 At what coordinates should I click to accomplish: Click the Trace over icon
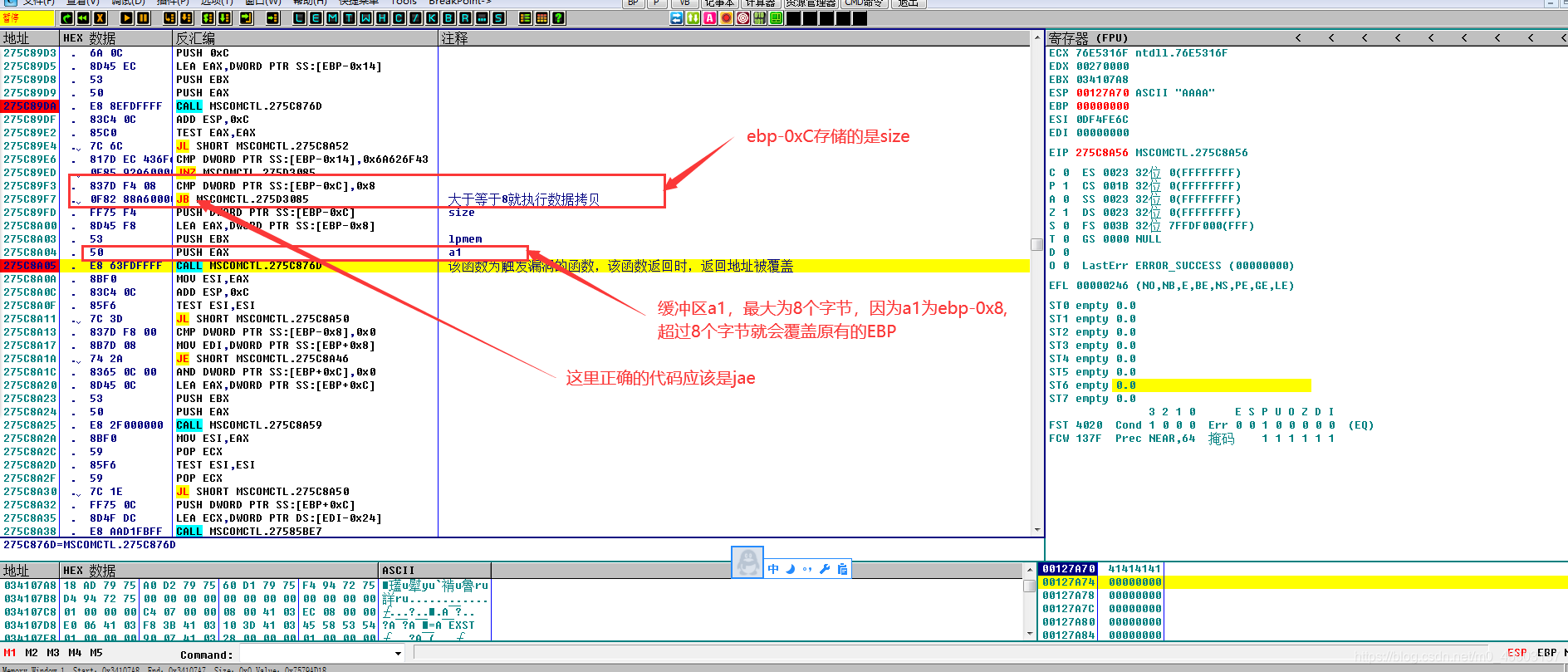[x=224, y=18]
